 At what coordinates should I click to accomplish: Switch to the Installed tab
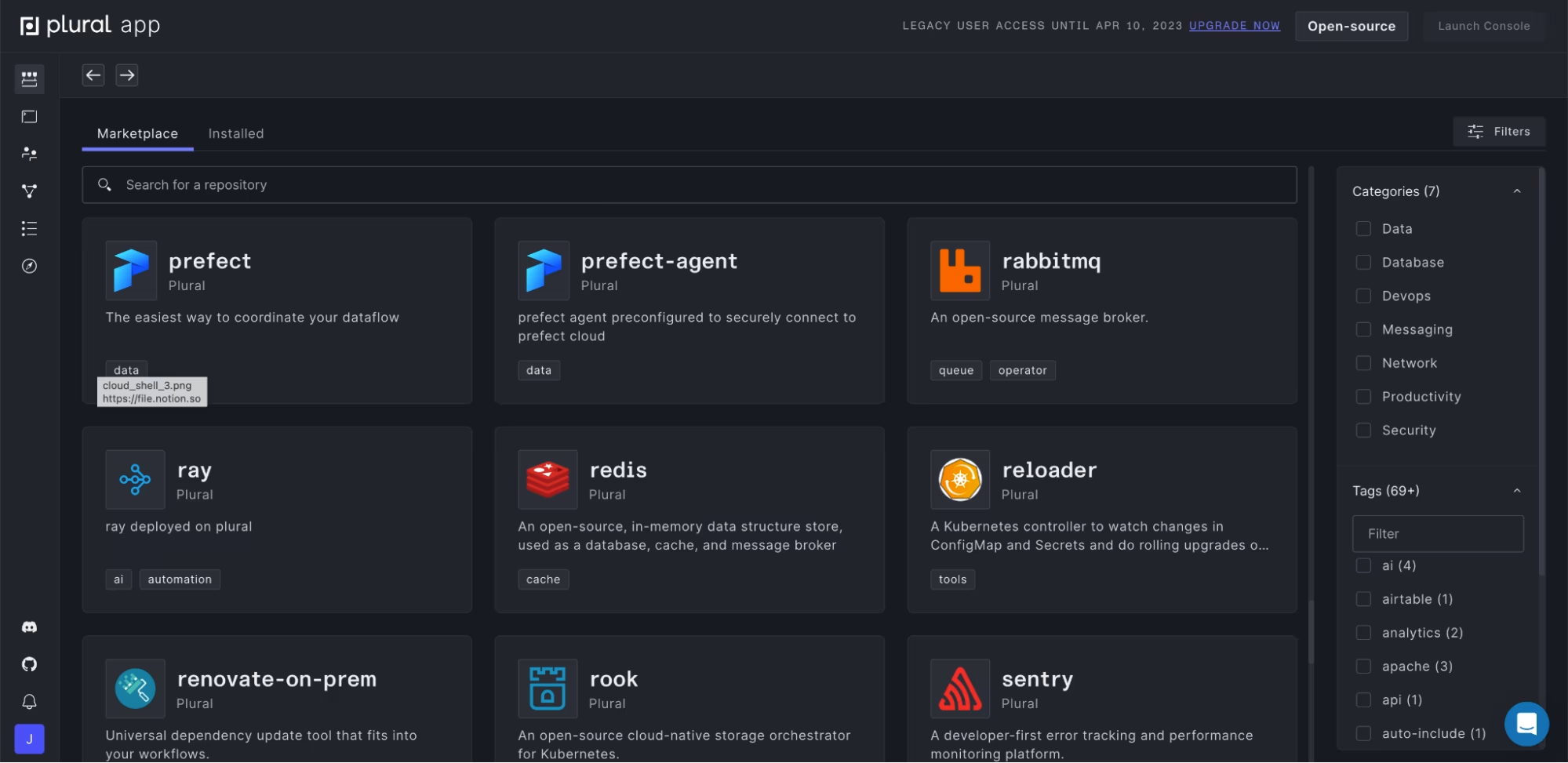tap(236, 134)
